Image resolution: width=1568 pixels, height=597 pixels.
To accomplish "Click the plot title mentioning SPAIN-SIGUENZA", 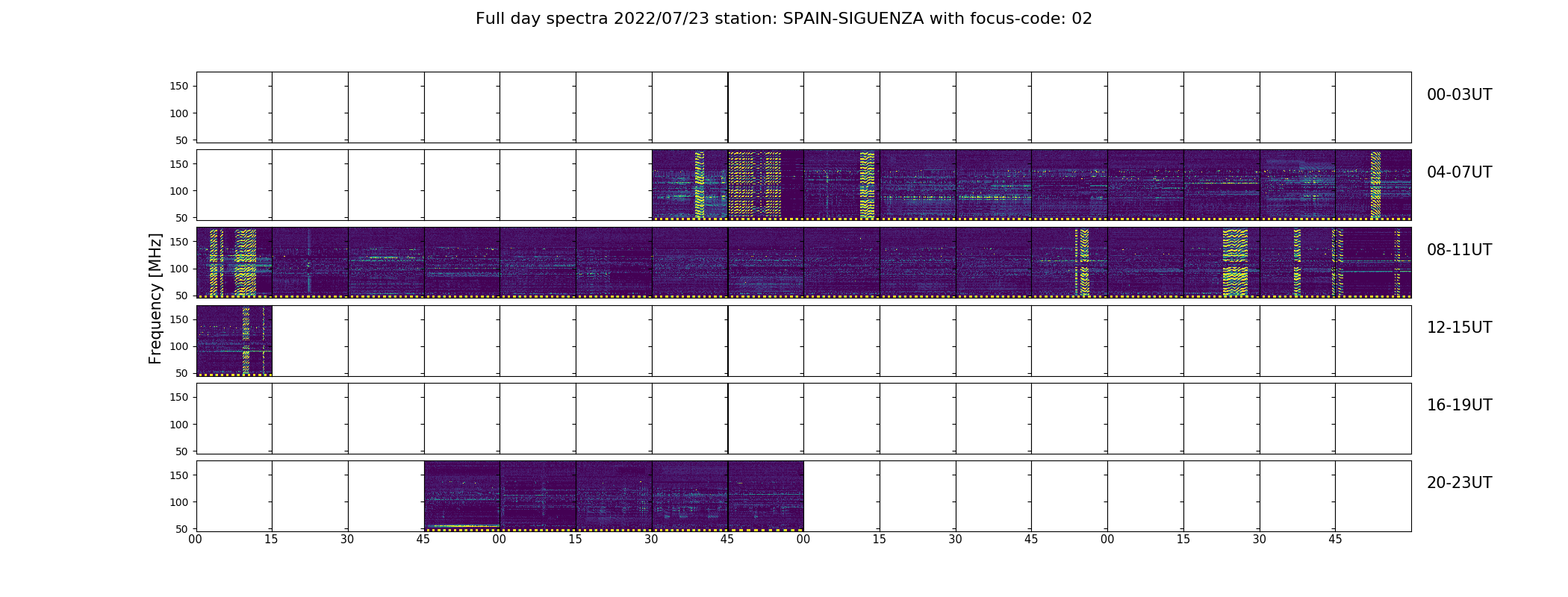I will pos(784,19).
